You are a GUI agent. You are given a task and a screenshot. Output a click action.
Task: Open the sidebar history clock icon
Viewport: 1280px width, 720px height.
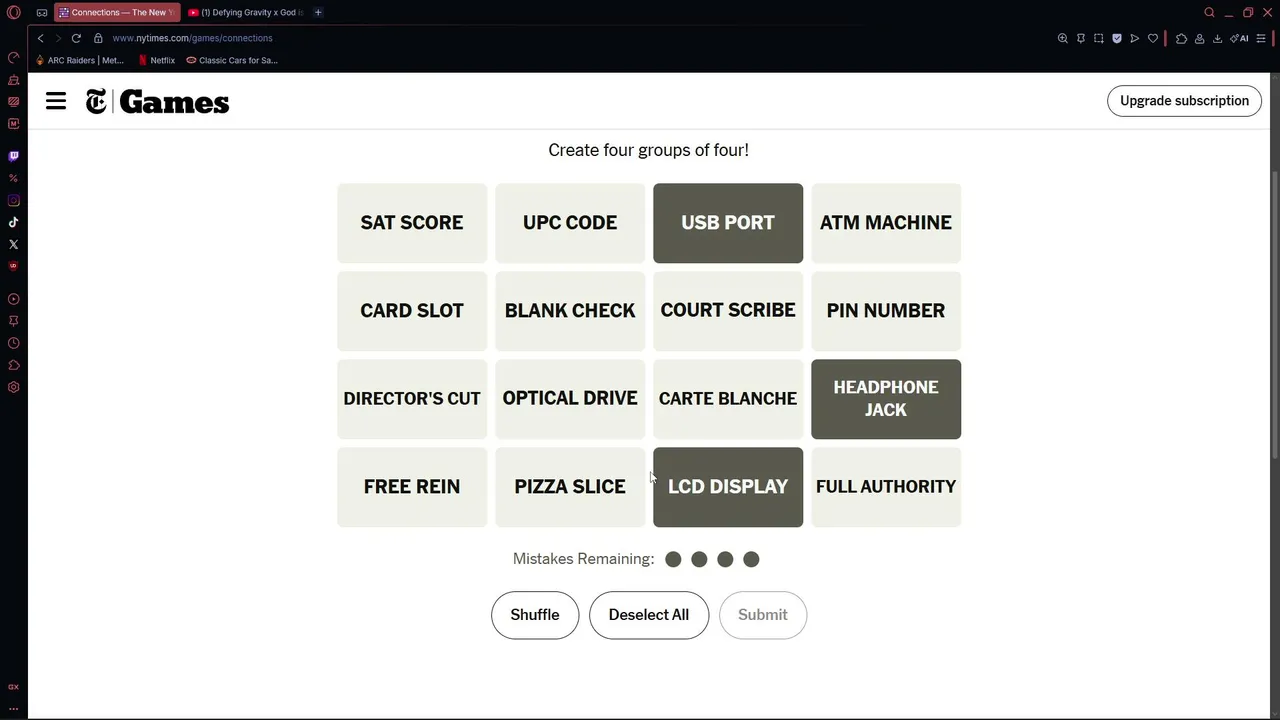pyautogui.click(x=13, y=343)
